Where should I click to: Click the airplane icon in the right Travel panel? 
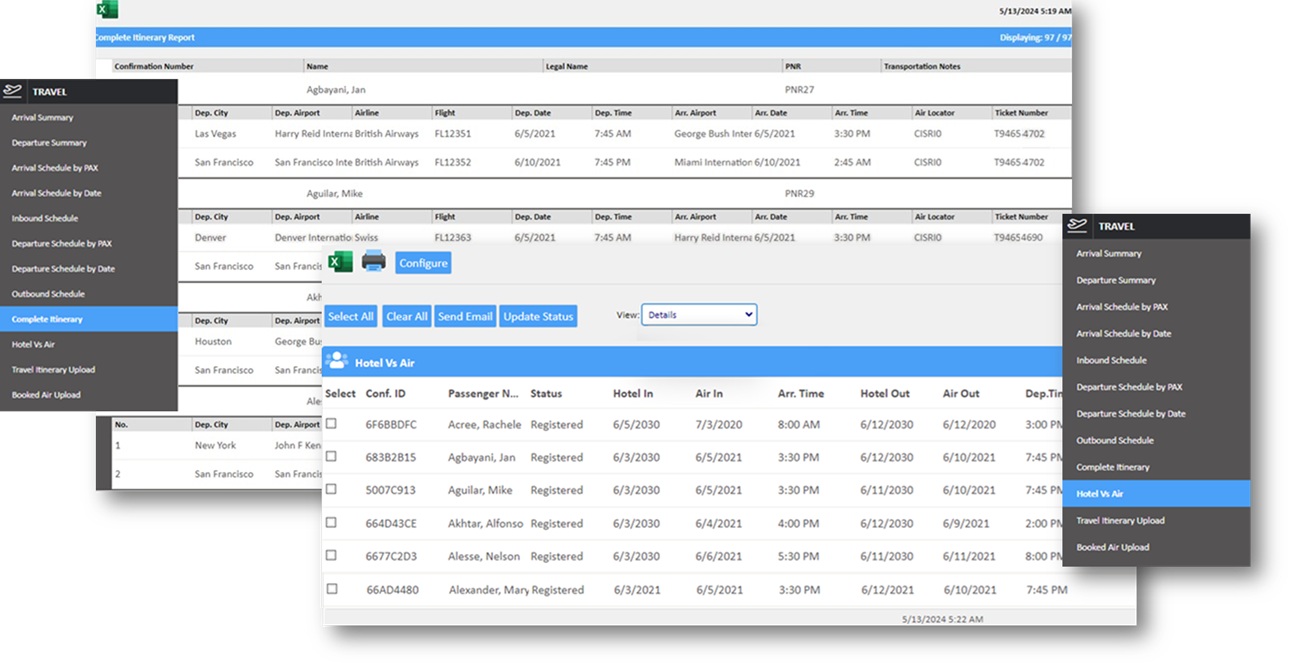[1077, 226]
